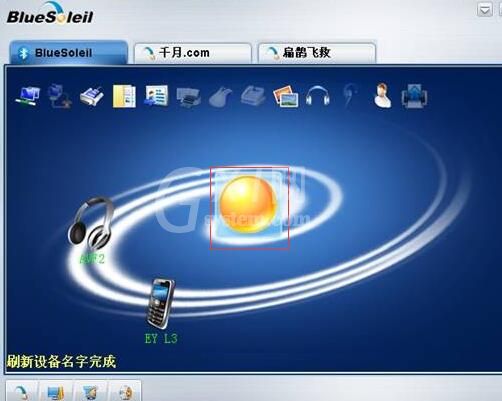Click the Bluetooth Printer service icon
This screenshot has width=502, height=401.
point(188,97)
